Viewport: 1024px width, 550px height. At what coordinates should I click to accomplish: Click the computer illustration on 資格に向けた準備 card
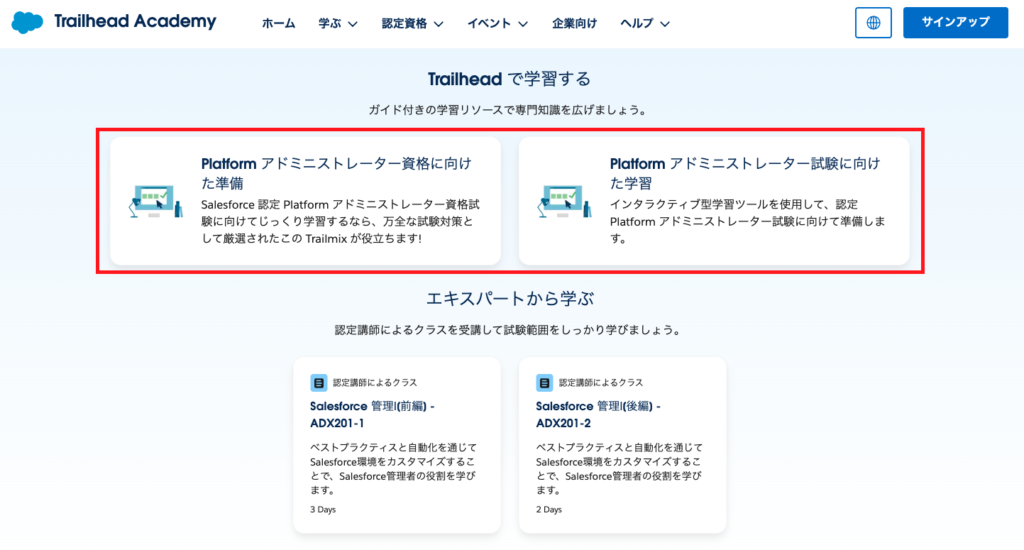tap(155, 201)
